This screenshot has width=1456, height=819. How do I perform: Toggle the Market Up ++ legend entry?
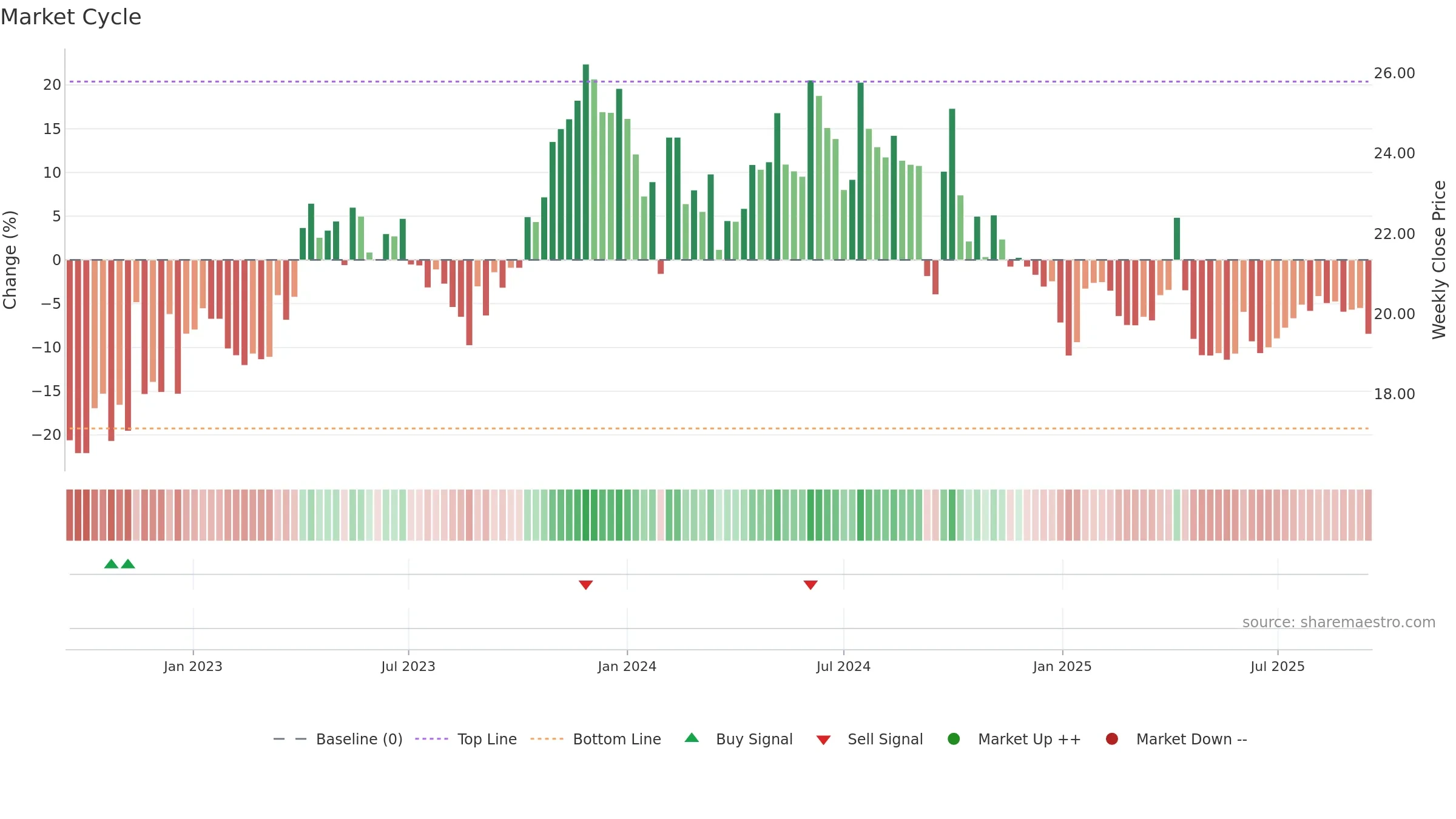coord(1014,739)
